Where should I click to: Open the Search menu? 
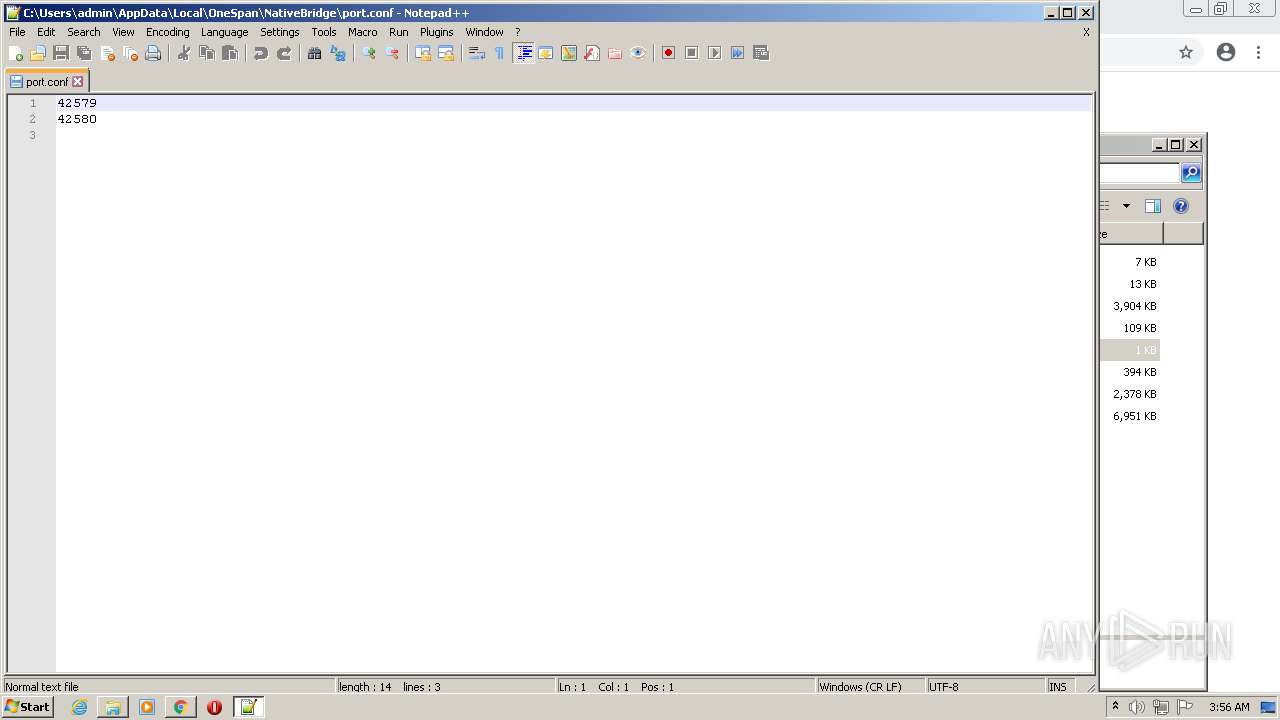(84, 32)
